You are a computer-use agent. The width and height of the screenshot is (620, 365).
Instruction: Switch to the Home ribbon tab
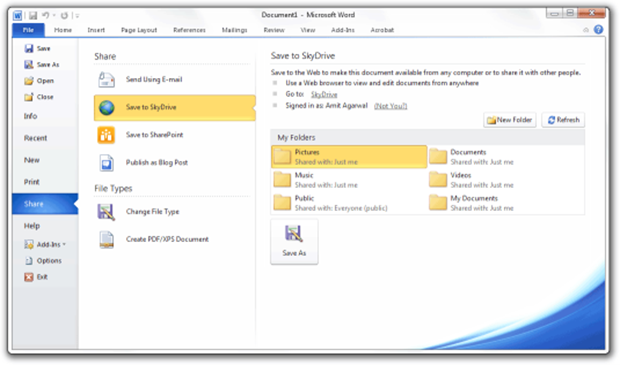(x=63, y=30)
